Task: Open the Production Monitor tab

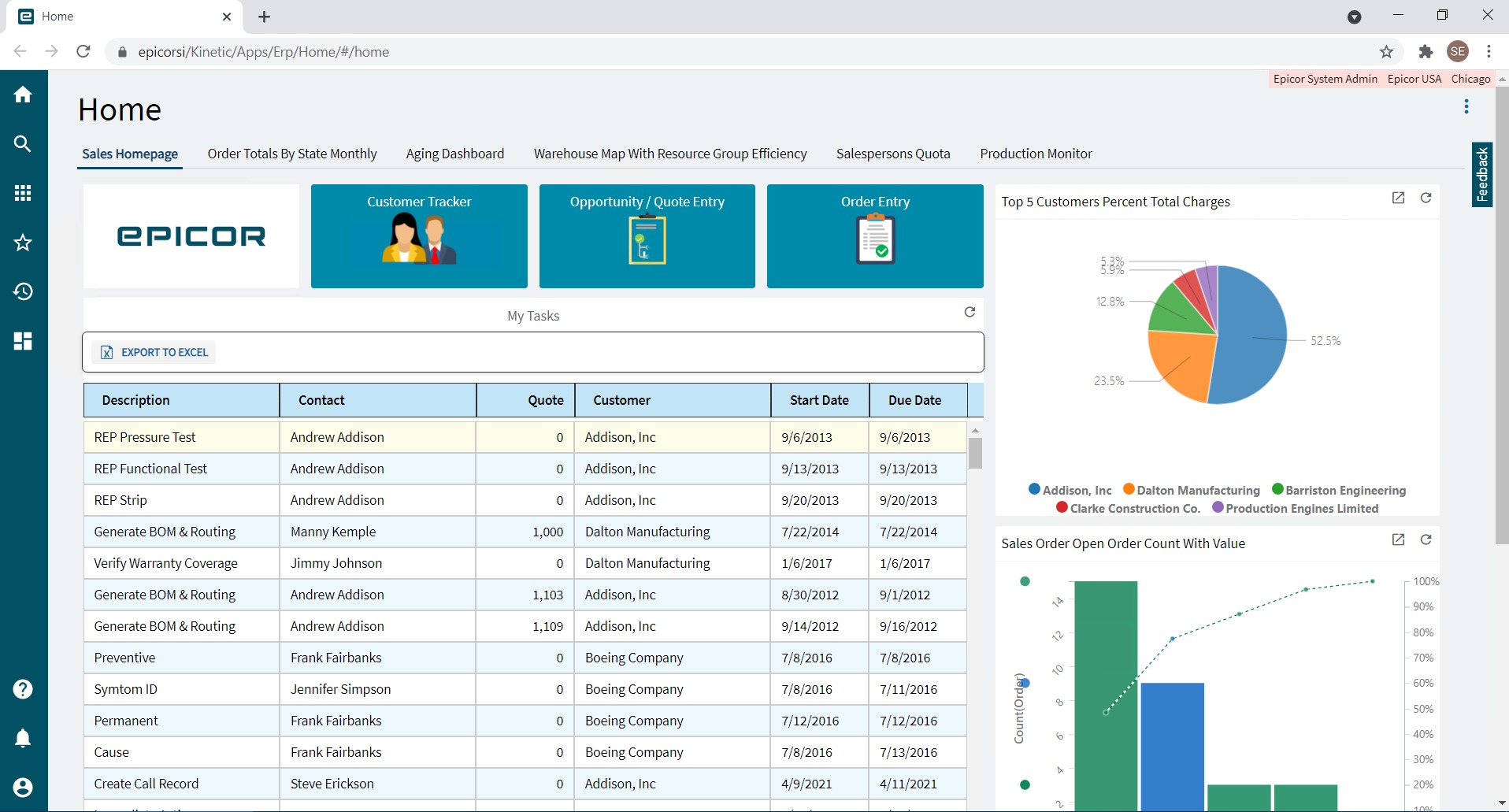Action: [x=1036, y=154]
